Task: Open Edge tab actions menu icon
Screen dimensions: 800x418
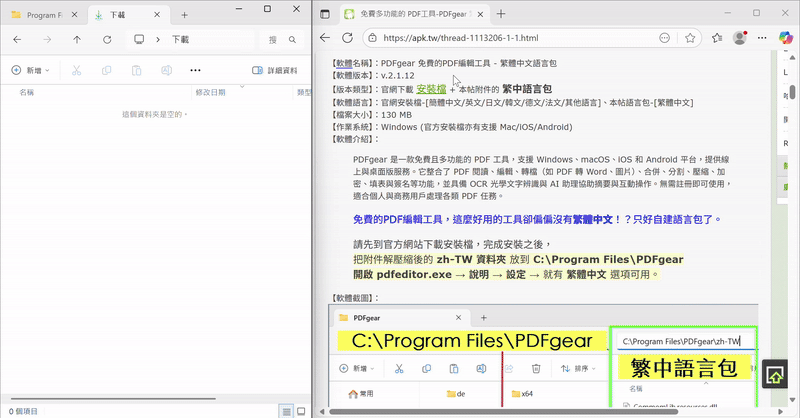Action: (326, 14)
